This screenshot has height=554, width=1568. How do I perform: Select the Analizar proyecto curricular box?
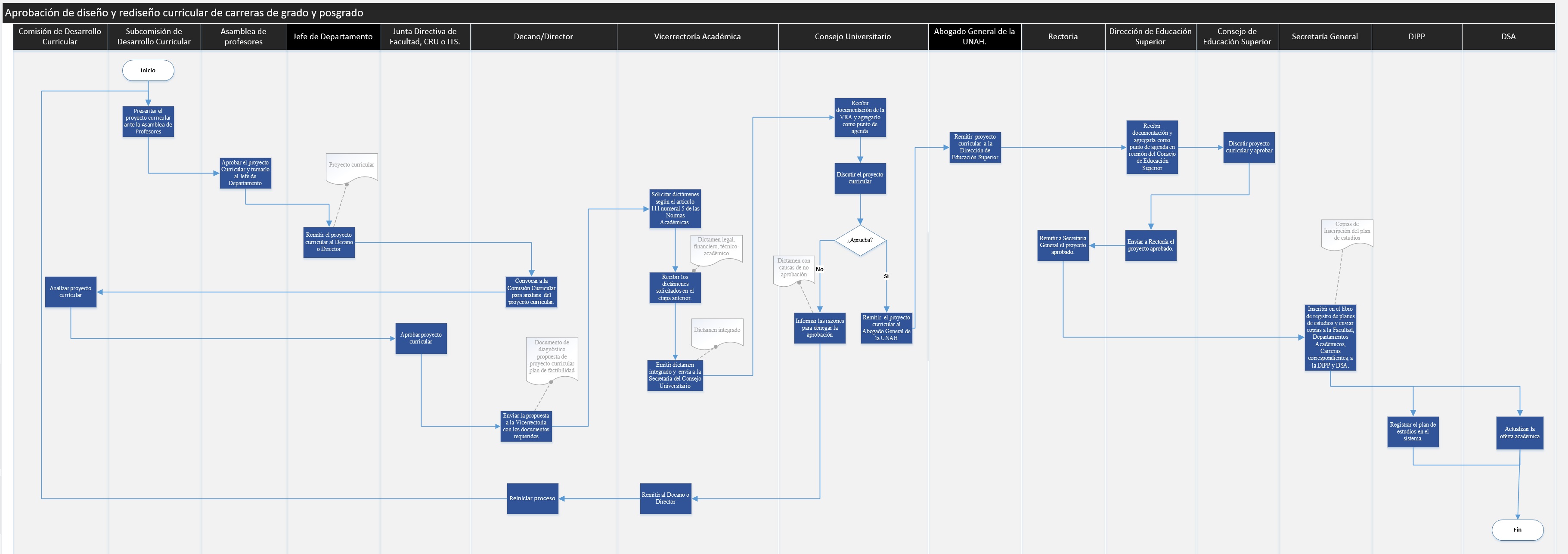[x=71, y=292]
